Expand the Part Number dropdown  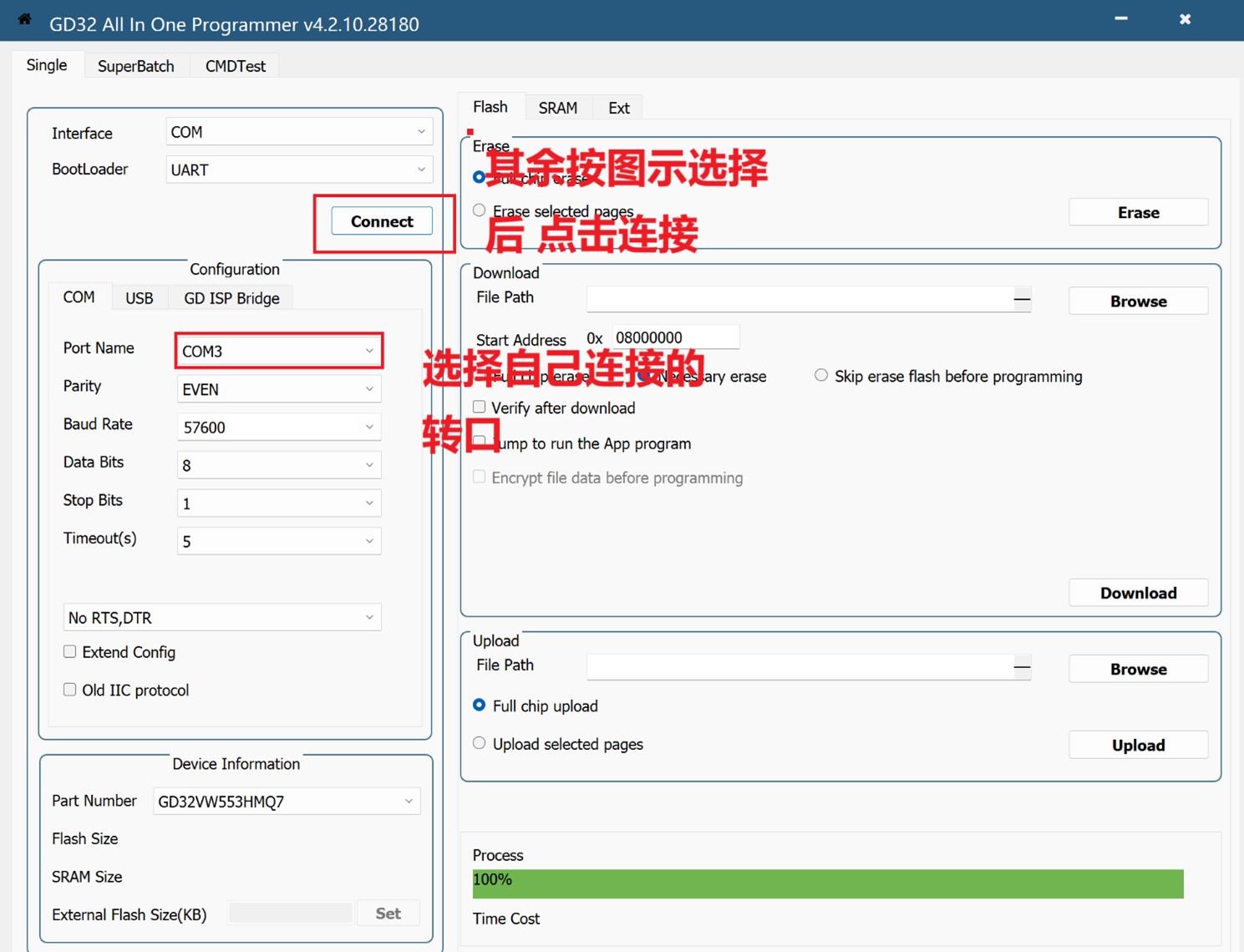pyautogui.click(x=286, y=802)
